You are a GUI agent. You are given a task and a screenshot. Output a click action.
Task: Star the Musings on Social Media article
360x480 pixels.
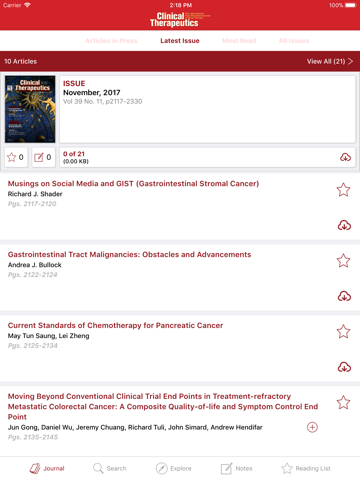point(343,190)
